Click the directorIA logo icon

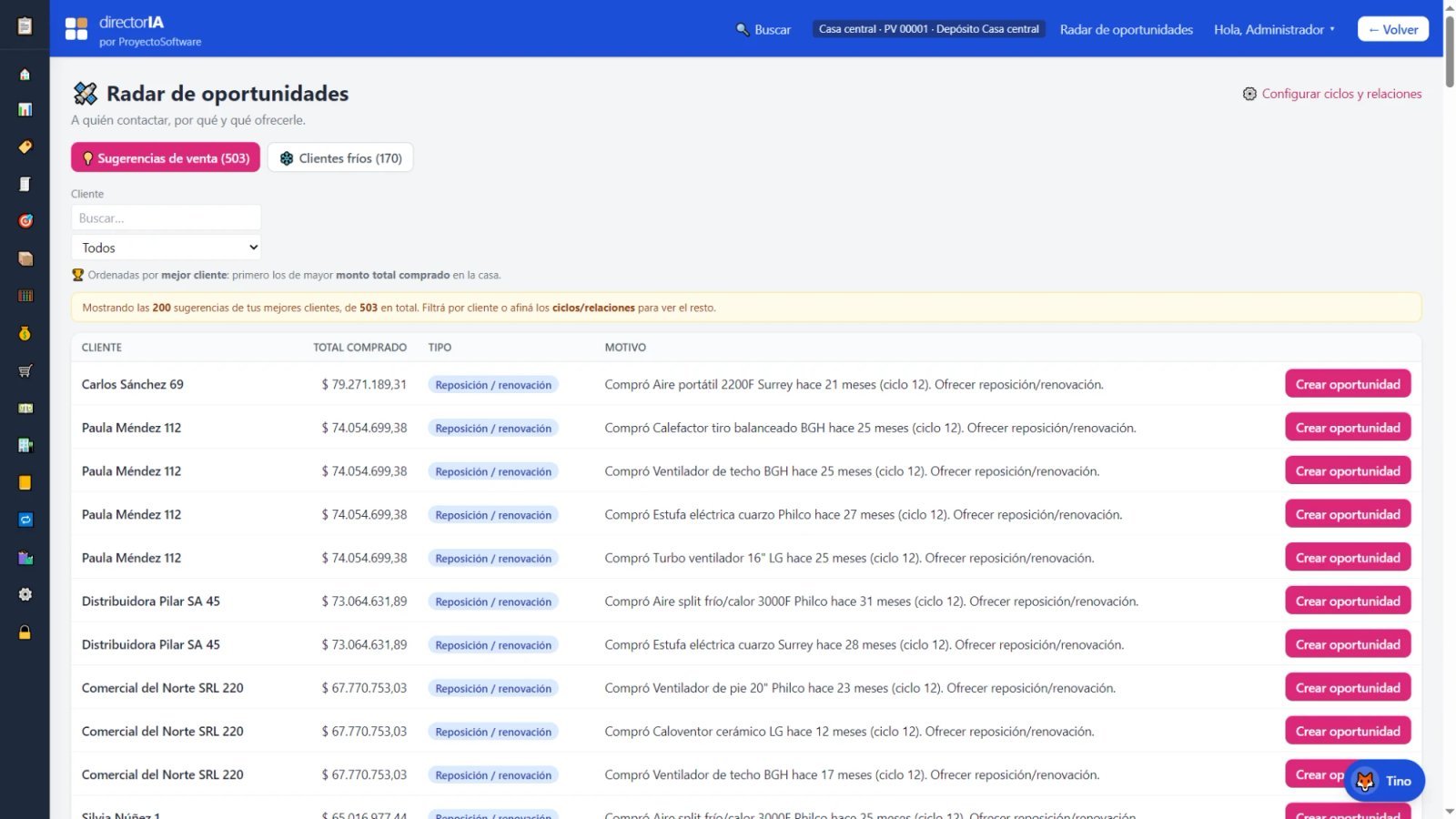[76, 28]
